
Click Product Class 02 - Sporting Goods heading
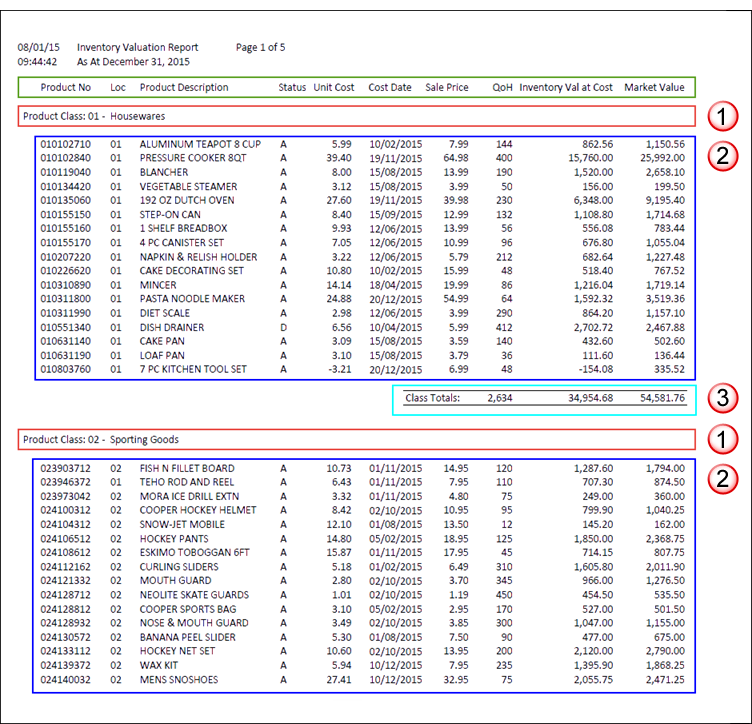(100, 439)
